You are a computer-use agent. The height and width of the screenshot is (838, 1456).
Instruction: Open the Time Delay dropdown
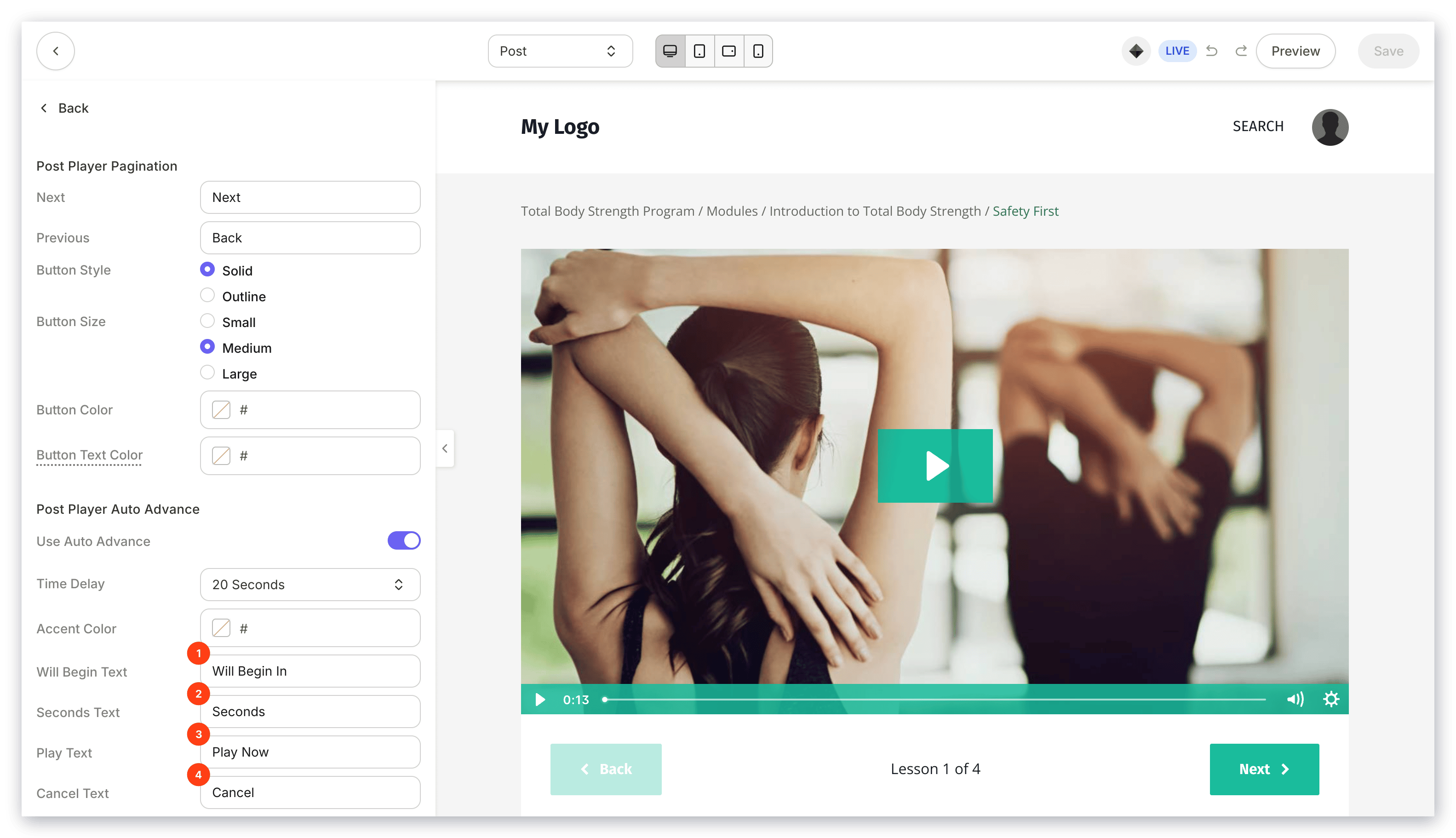pos(310,585)
